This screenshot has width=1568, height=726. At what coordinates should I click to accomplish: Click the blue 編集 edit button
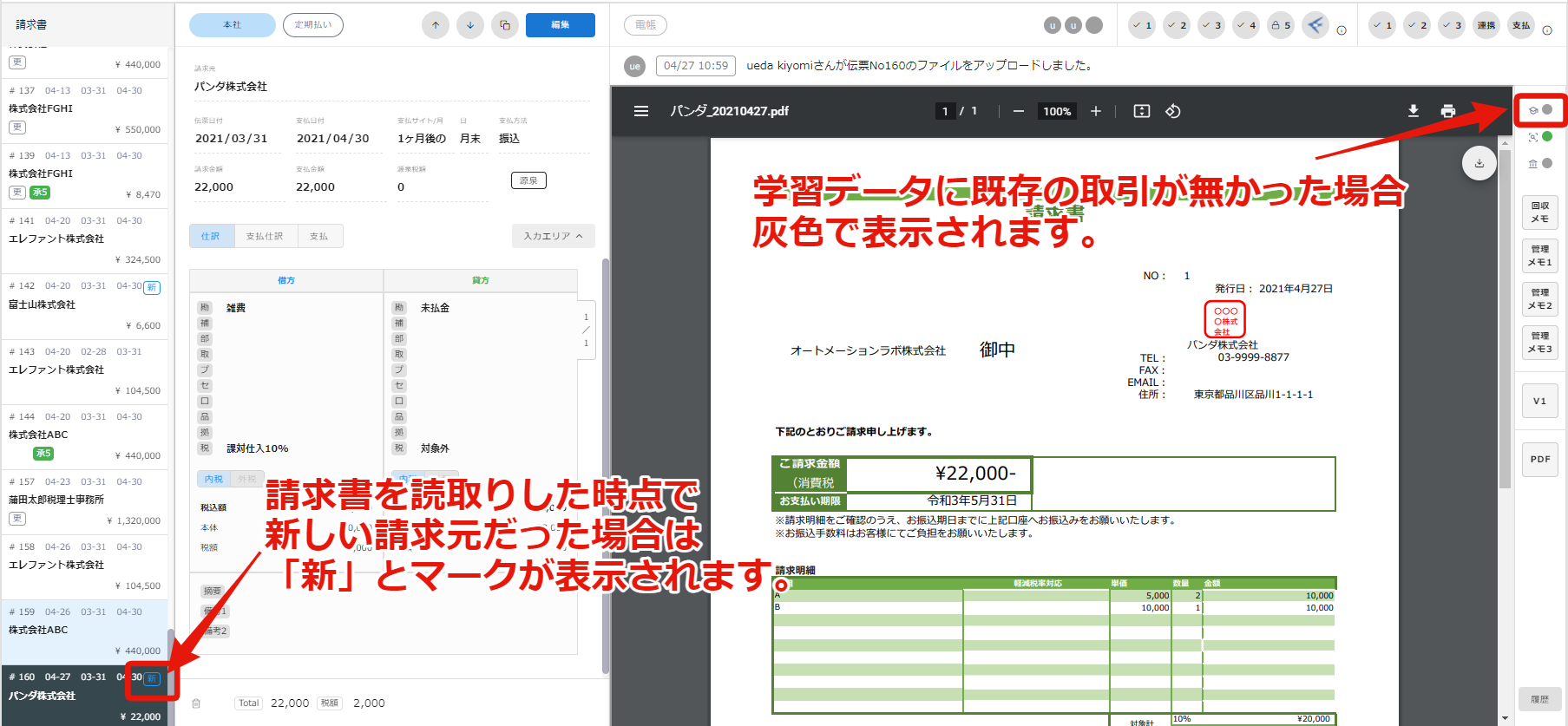[561, 25]
